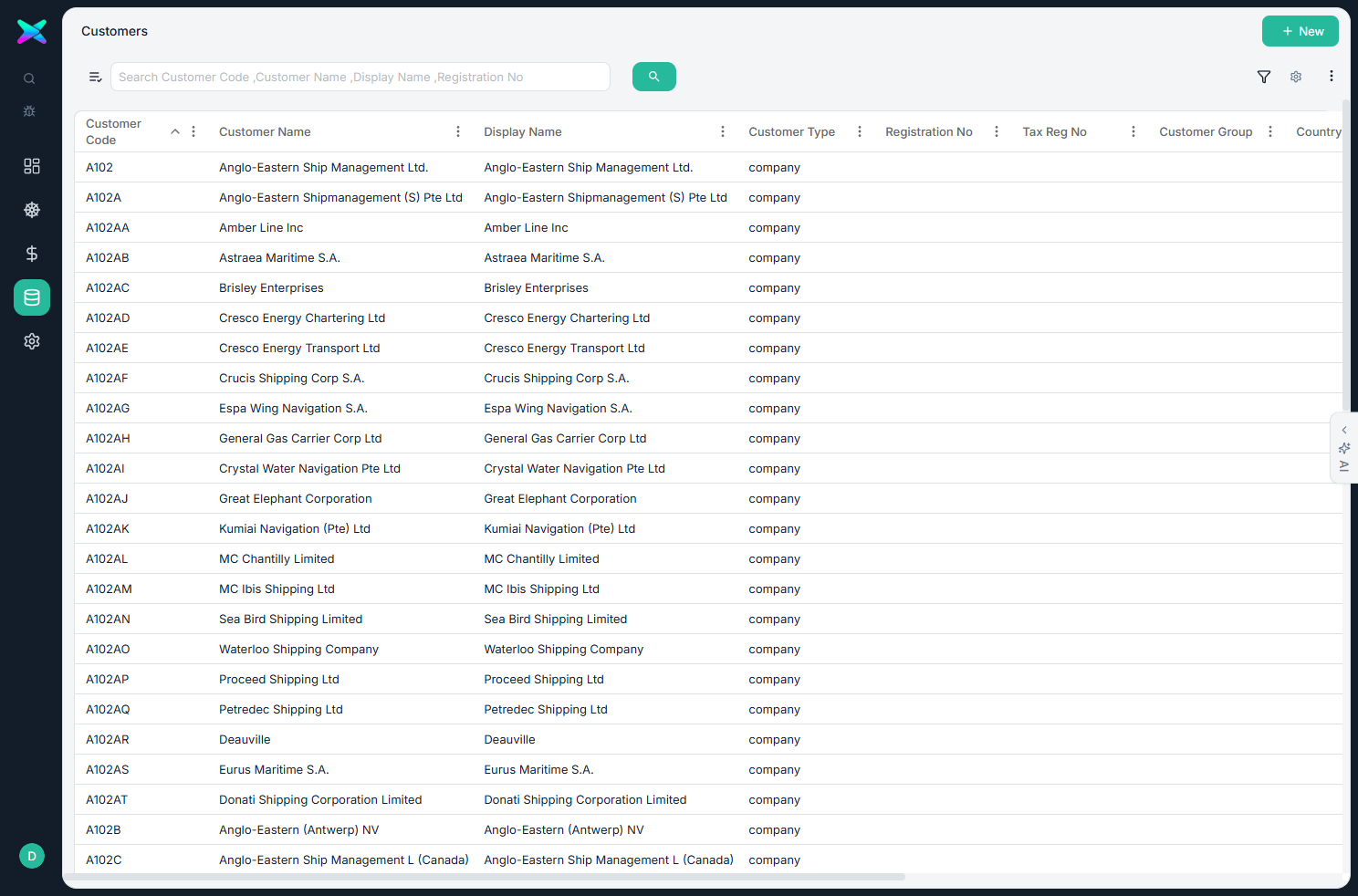Select customer code A102AI
Screen dimensions: 1358x896
pos(105,468)
